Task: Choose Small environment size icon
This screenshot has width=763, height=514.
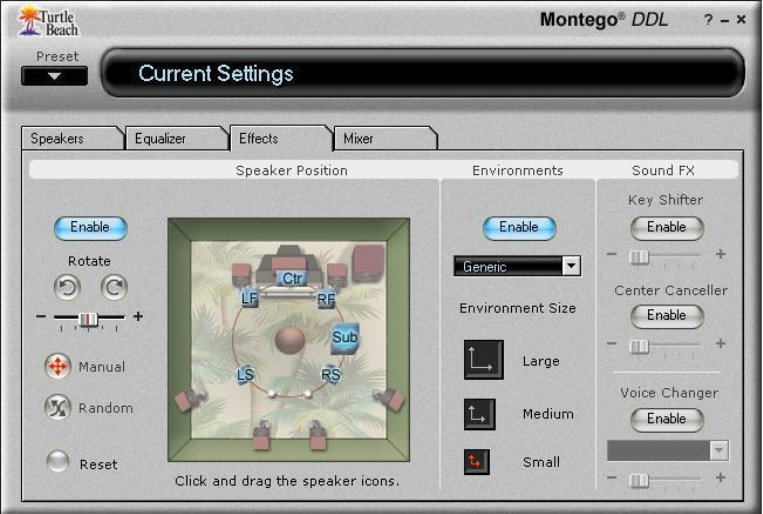Action: (476, 462)
